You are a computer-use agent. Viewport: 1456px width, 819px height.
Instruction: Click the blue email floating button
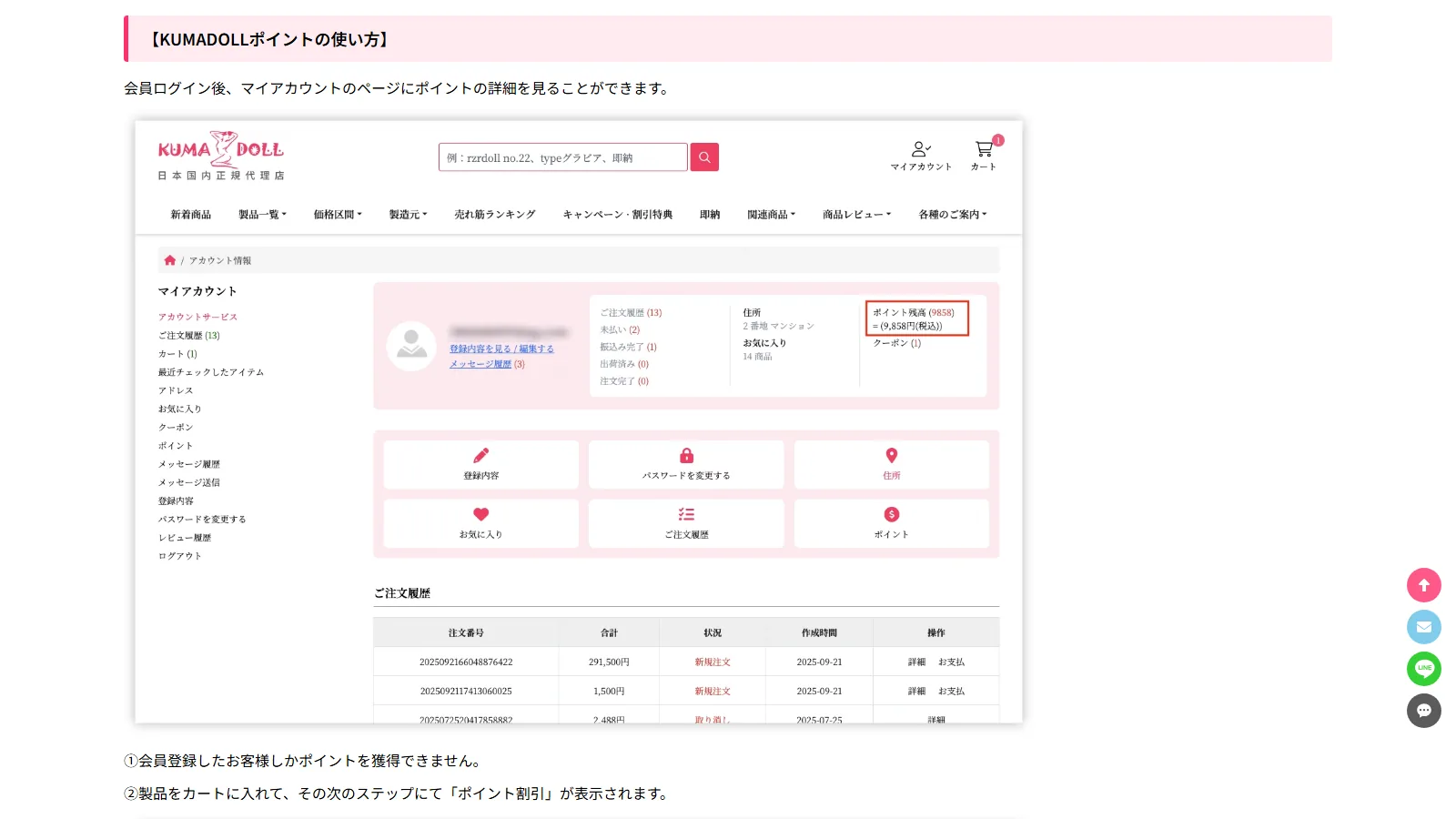tap(1424, 627)
